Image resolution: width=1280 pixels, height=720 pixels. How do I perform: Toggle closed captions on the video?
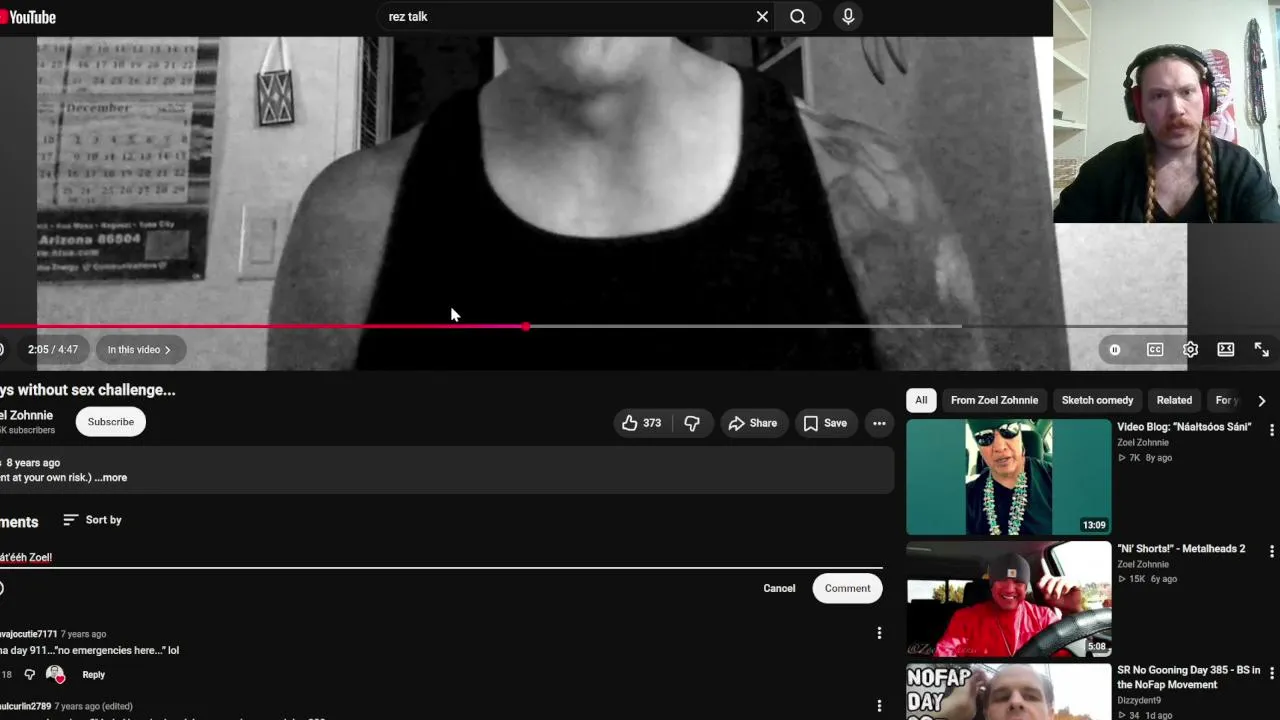click(x=1155, y=350)
